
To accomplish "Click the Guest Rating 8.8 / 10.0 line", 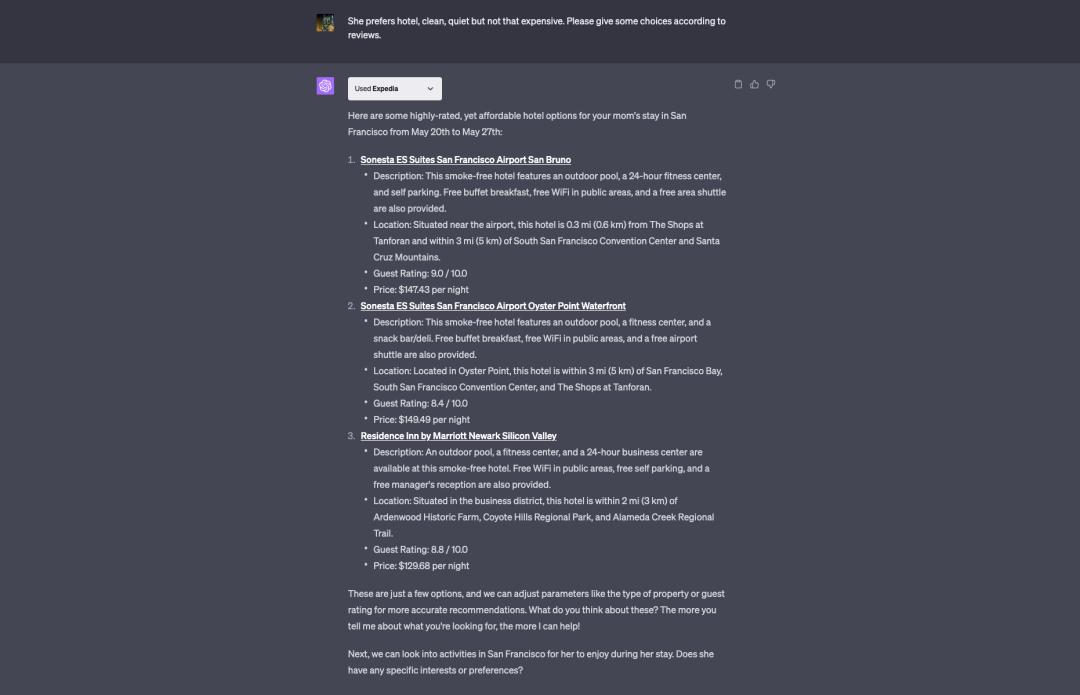I will (x=420, y=550).
